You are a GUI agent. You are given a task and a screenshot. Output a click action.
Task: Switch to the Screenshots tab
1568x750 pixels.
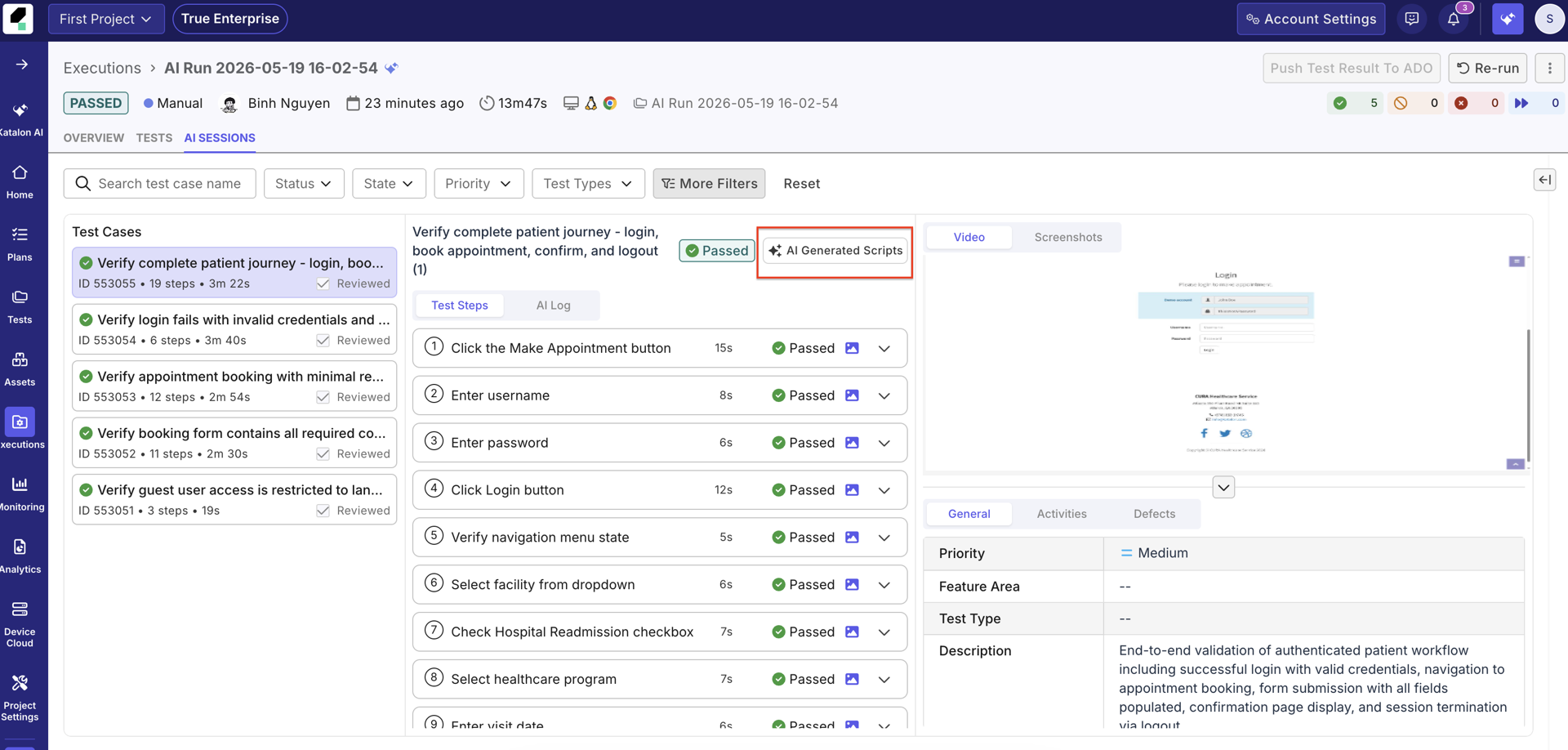(x=1068, y=237)
